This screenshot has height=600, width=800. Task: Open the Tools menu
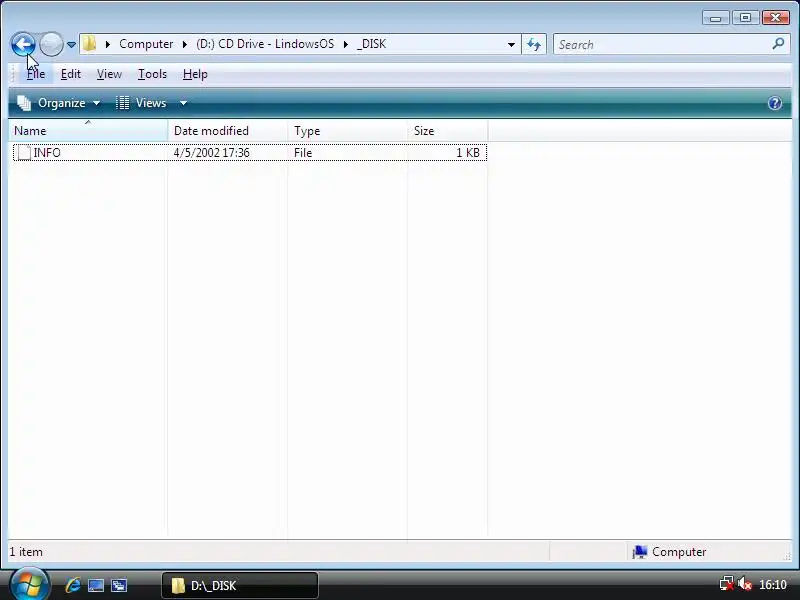click(152, 74)
